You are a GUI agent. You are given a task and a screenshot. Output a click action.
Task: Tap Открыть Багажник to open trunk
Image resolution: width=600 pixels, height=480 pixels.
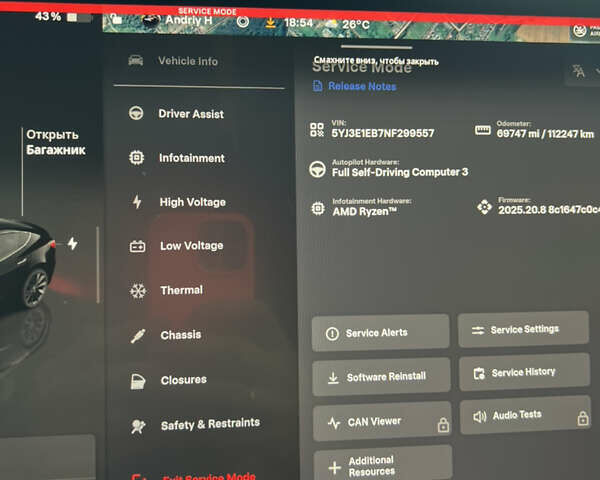[55, 142]
